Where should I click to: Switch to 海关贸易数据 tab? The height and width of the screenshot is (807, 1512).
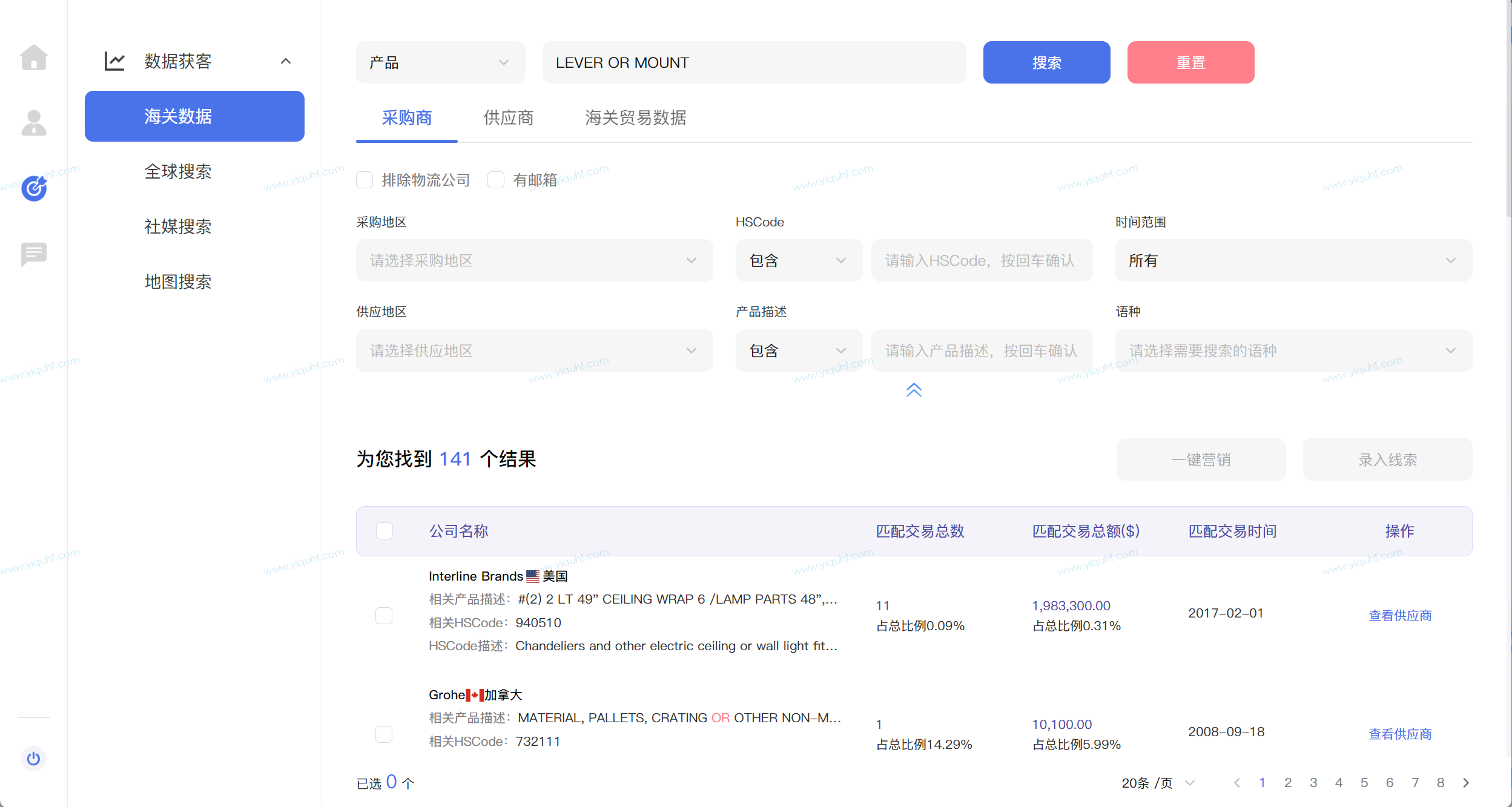pyautogui.click(x=636, y=117)
